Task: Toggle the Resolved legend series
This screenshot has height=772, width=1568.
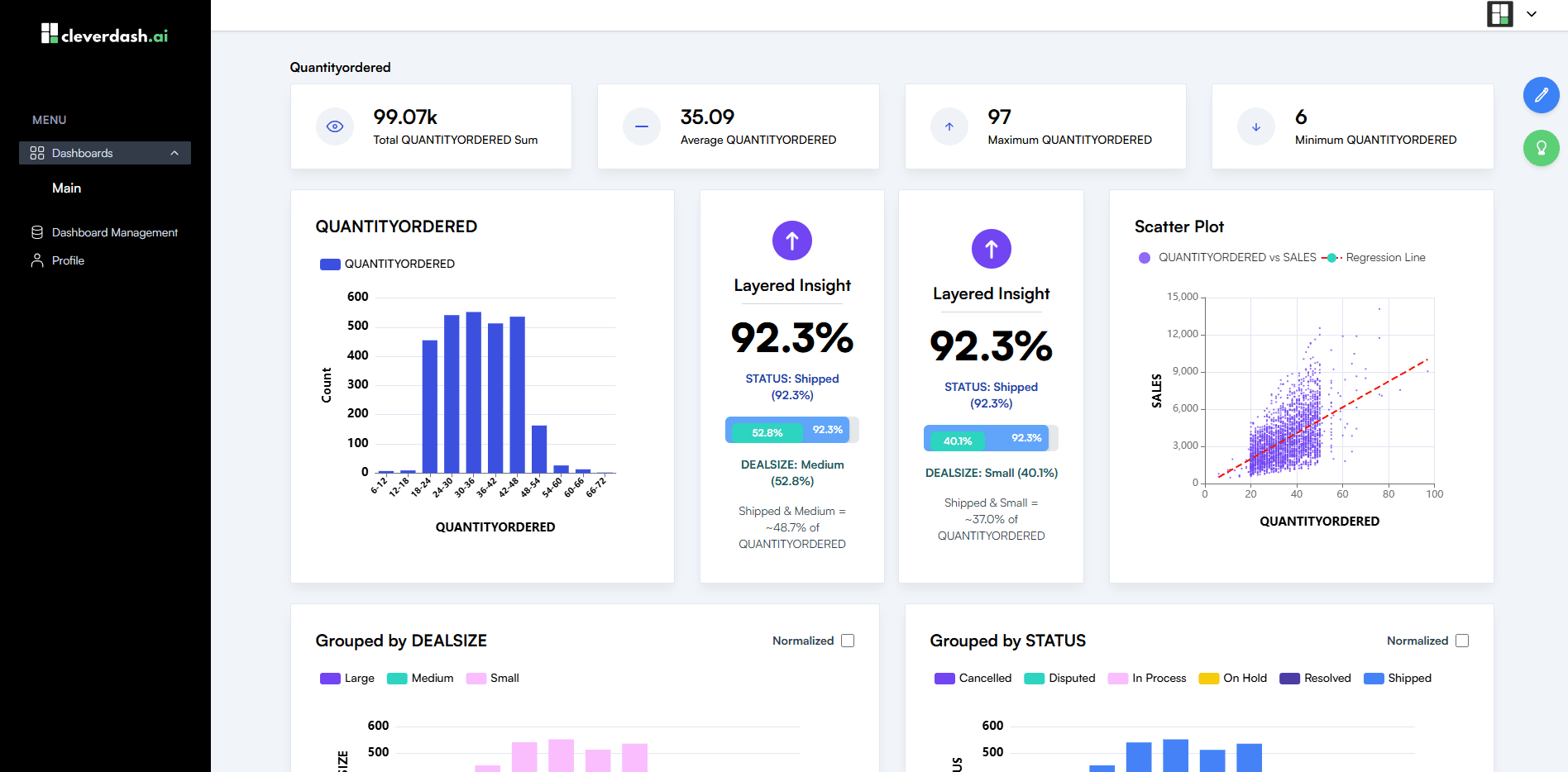Action: 1315,678
